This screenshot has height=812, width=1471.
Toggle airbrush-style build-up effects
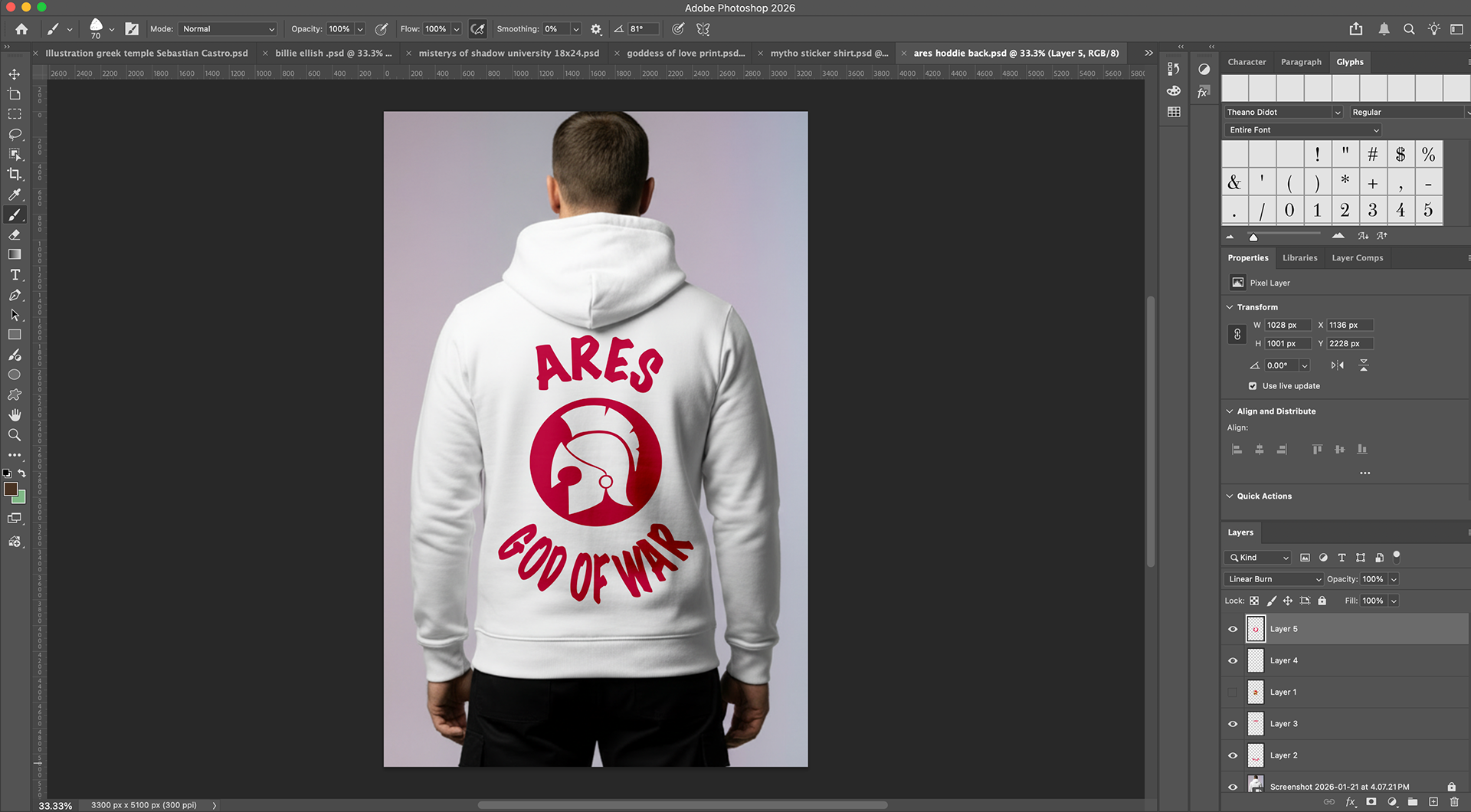pyautogui.click(x=477, y=29)
